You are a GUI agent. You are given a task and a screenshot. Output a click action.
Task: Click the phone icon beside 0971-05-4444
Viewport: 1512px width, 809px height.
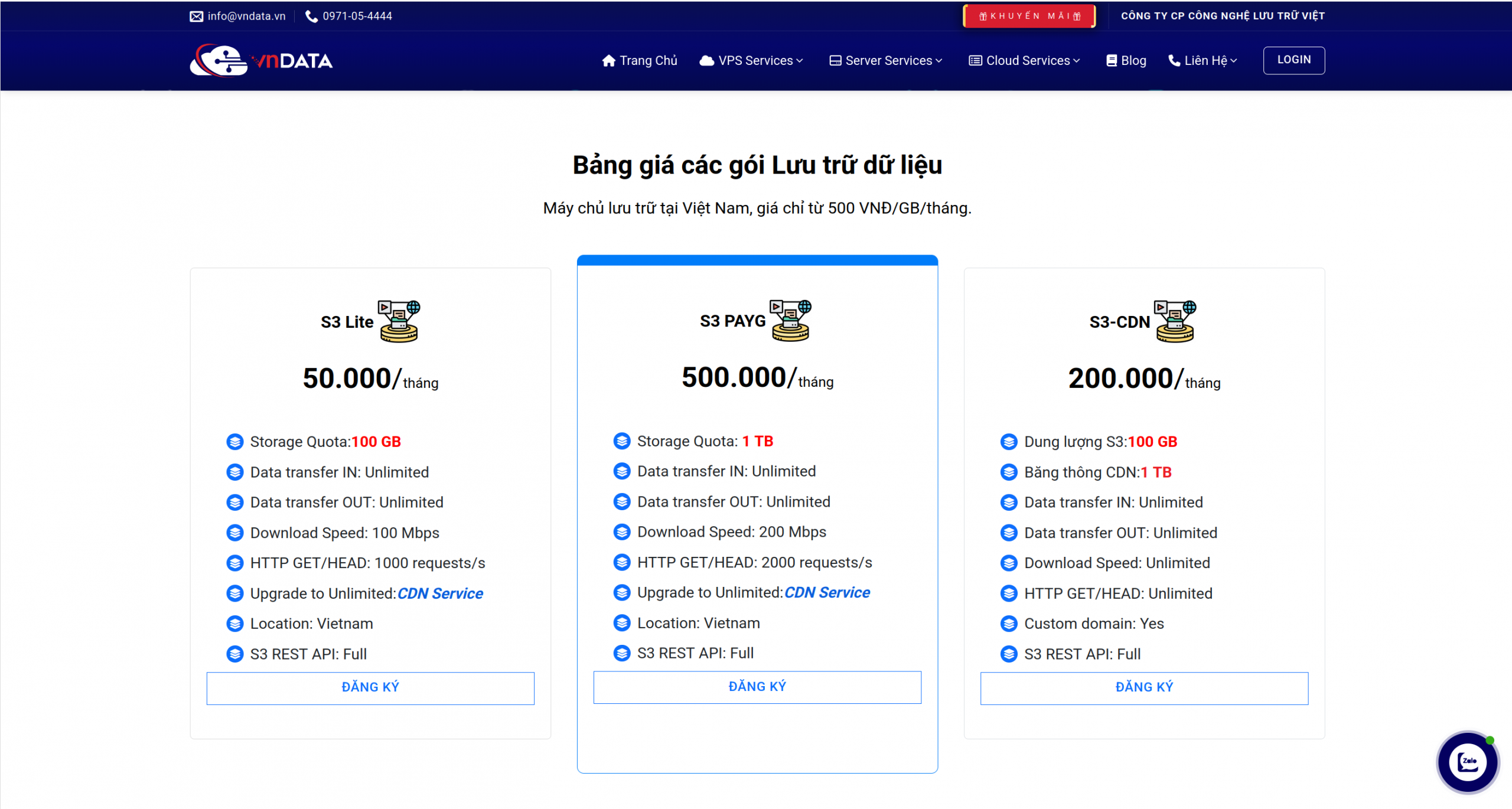(x=311, y=17)
